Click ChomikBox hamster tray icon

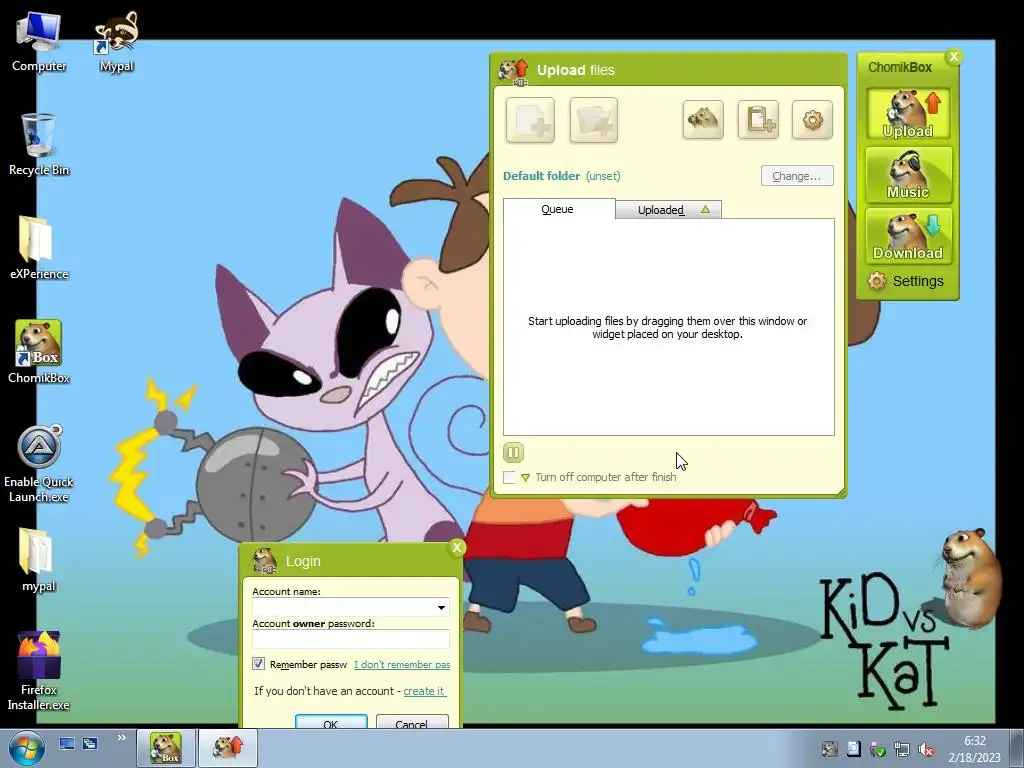[x=829, y=749]
